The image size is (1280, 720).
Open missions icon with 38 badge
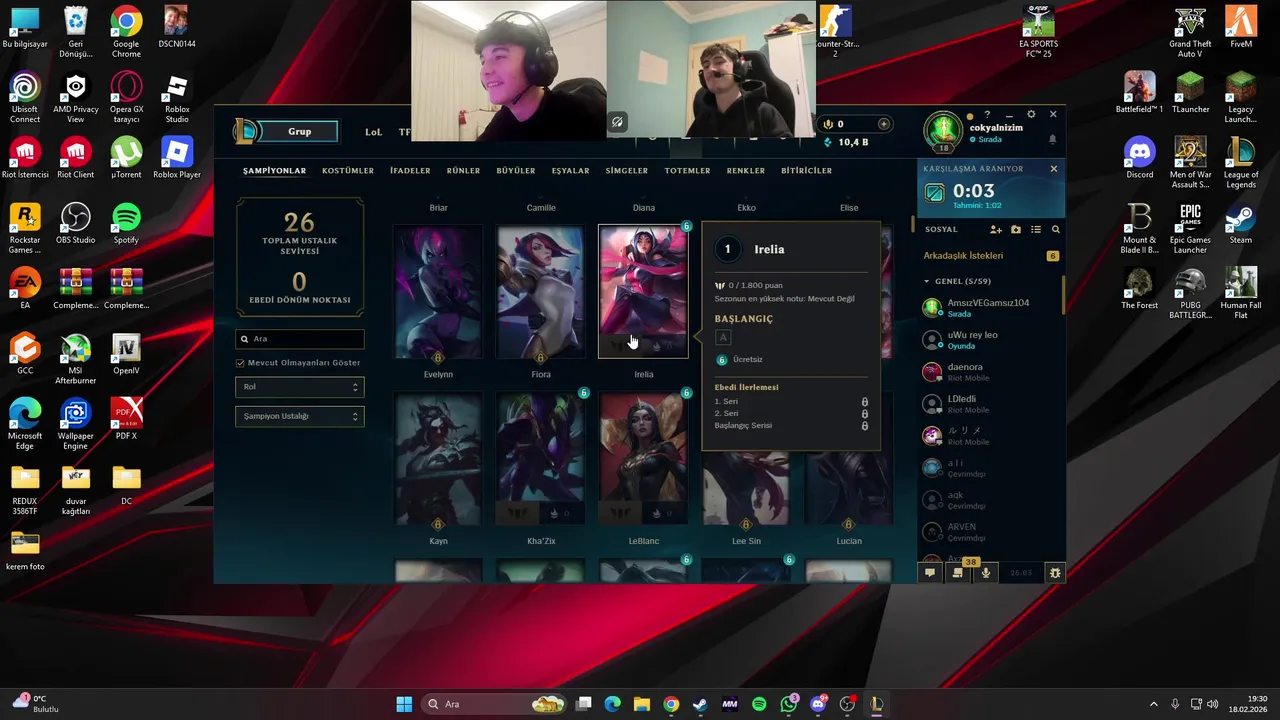[x=958, y=573]
